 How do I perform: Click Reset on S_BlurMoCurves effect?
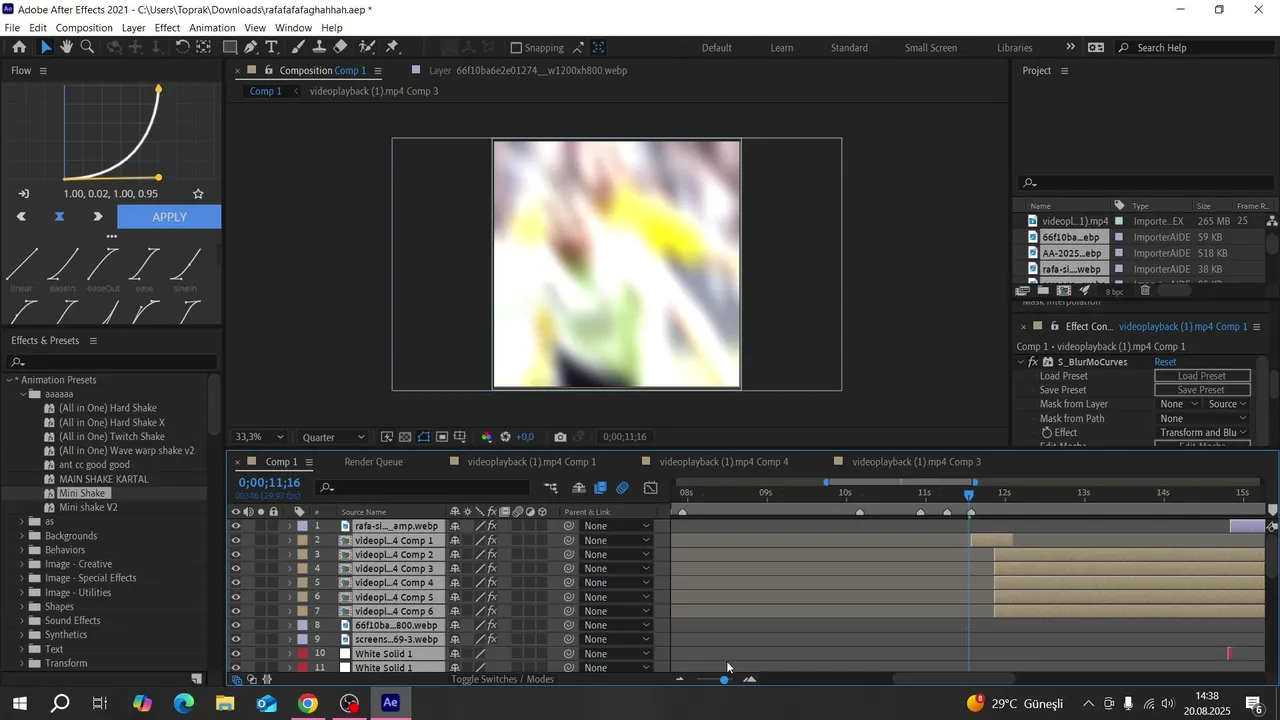point(1165,362)
